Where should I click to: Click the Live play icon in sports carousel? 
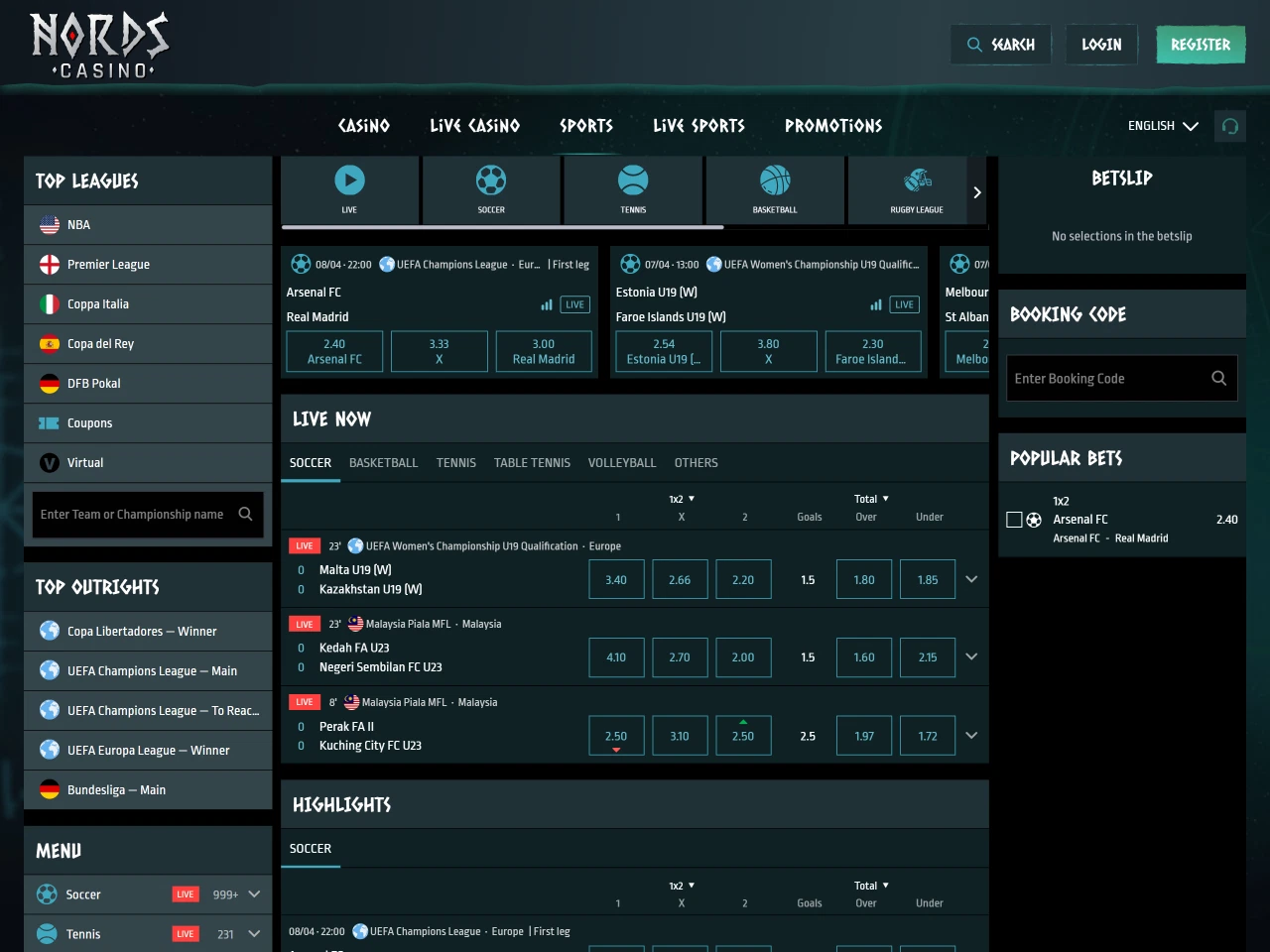[349, 180]
